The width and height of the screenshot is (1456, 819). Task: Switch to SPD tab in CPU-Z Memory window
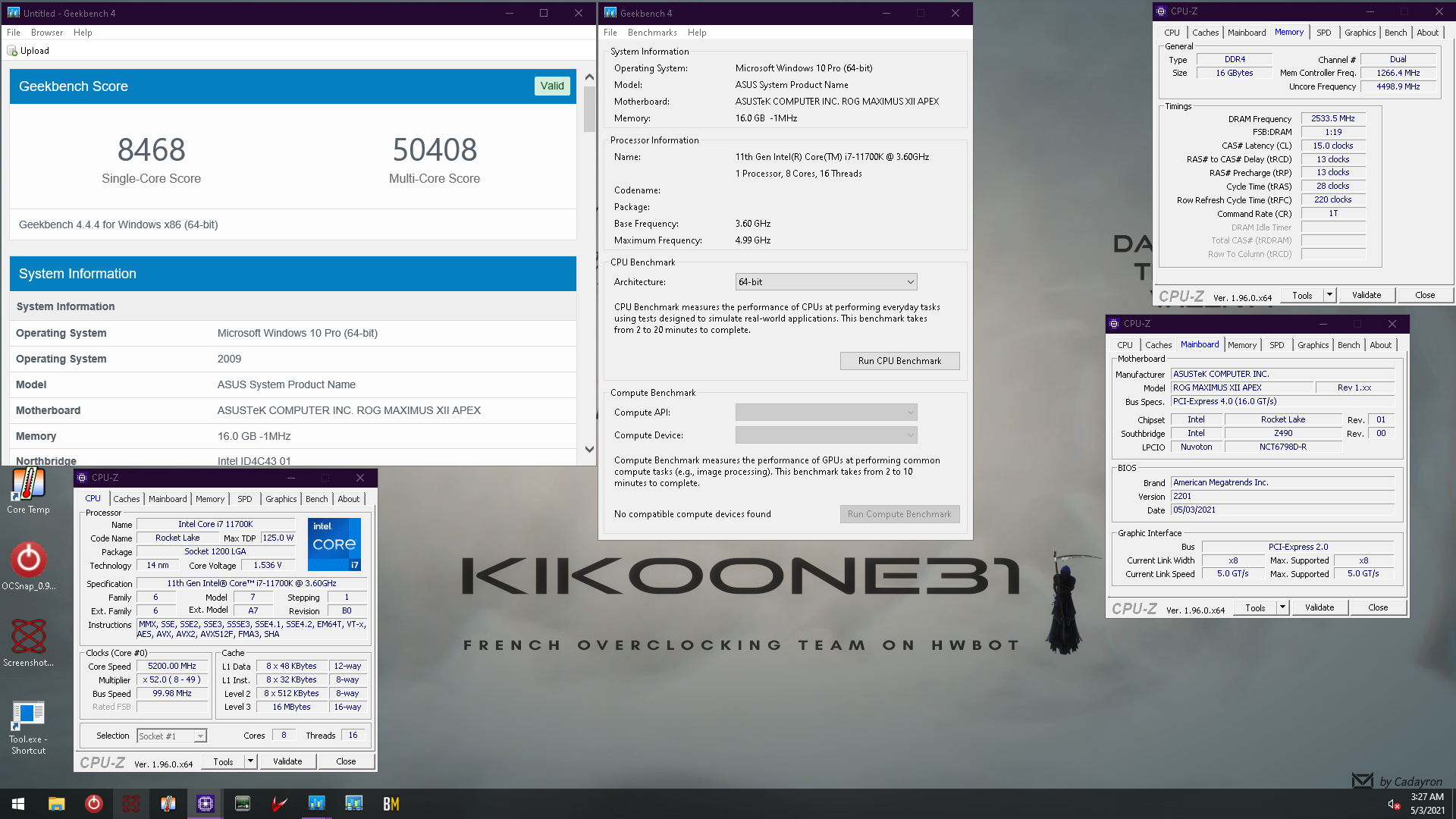pyautogui.click(x=1324, y=33)
